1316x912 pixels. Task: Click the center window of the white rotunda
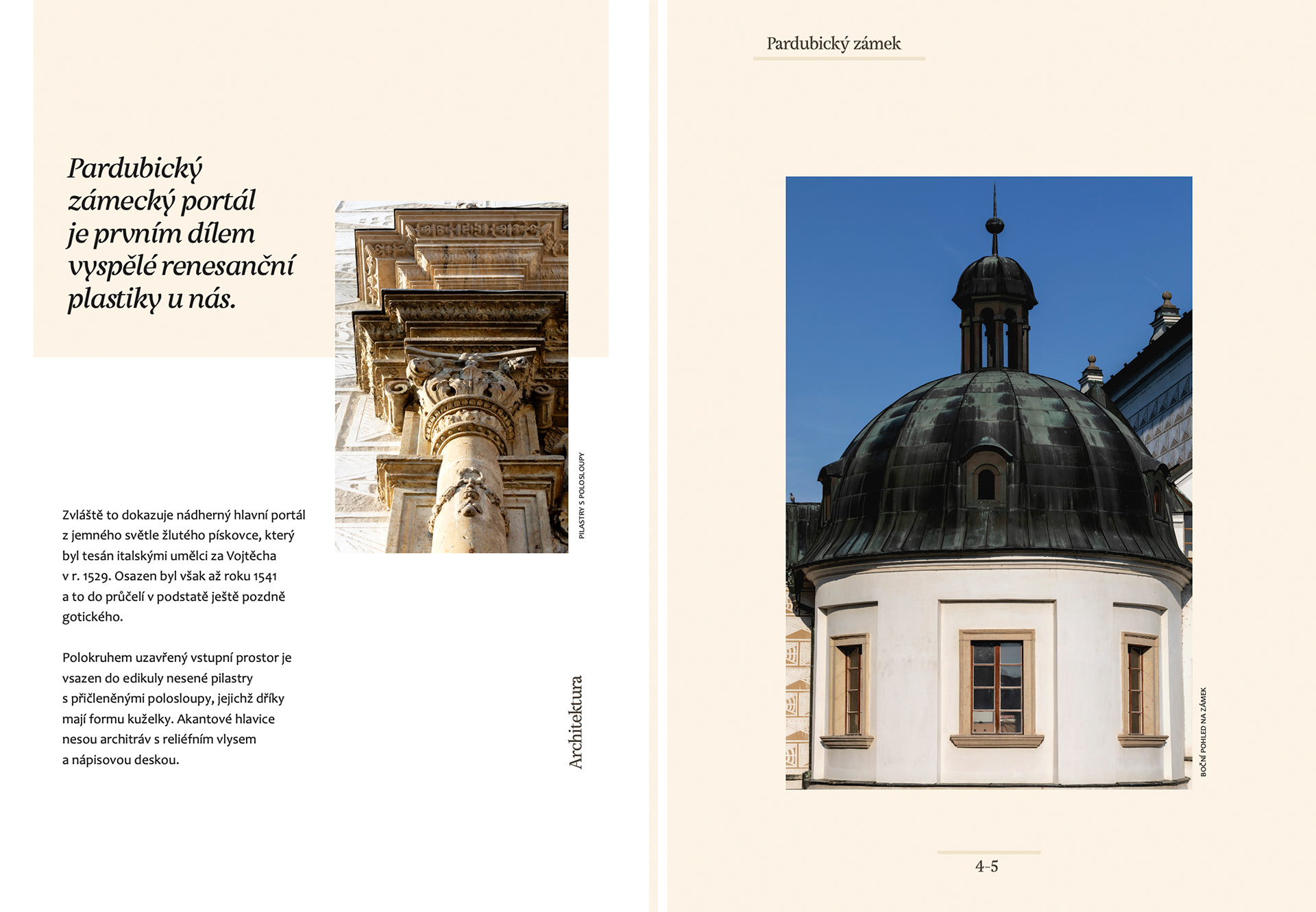997,687
